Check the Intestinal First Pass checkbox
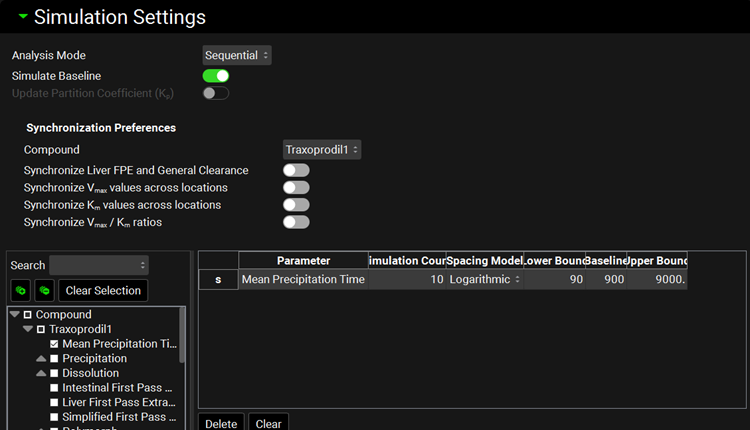The width and height of the screenshot is (750, 430). 54,388
